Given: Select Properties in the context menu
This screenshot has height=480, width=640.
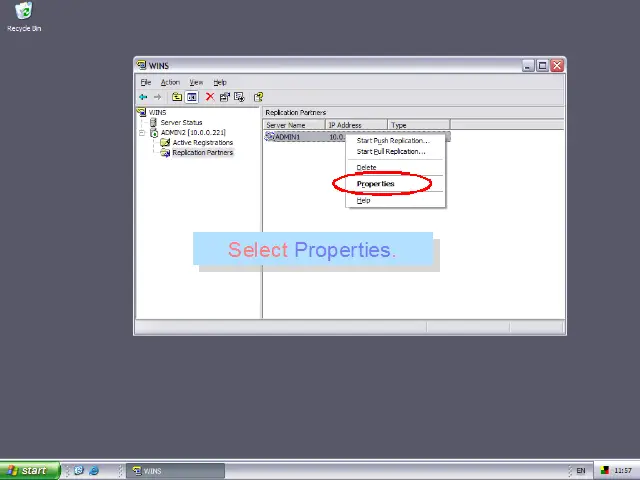Looking at the screenshot, I should pyautogui.click(x=376, y=184).
